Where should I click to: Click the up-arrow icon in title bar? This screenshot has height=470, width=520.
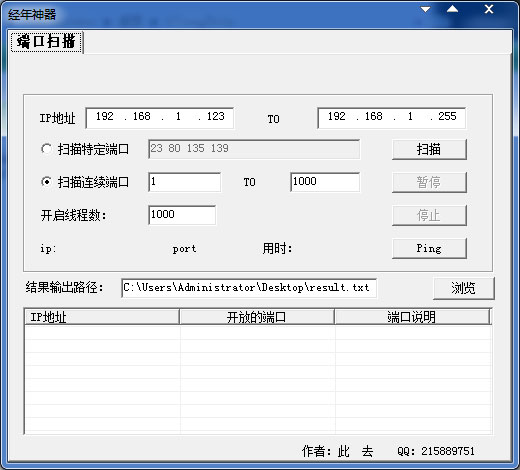452,9
